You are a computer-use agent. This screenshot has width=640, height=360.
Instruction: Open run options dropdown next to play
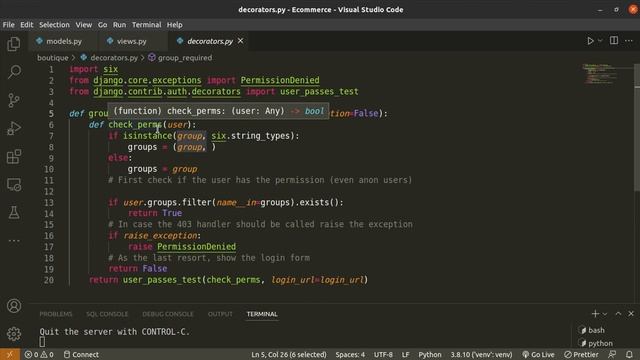[x=600, y=41]
